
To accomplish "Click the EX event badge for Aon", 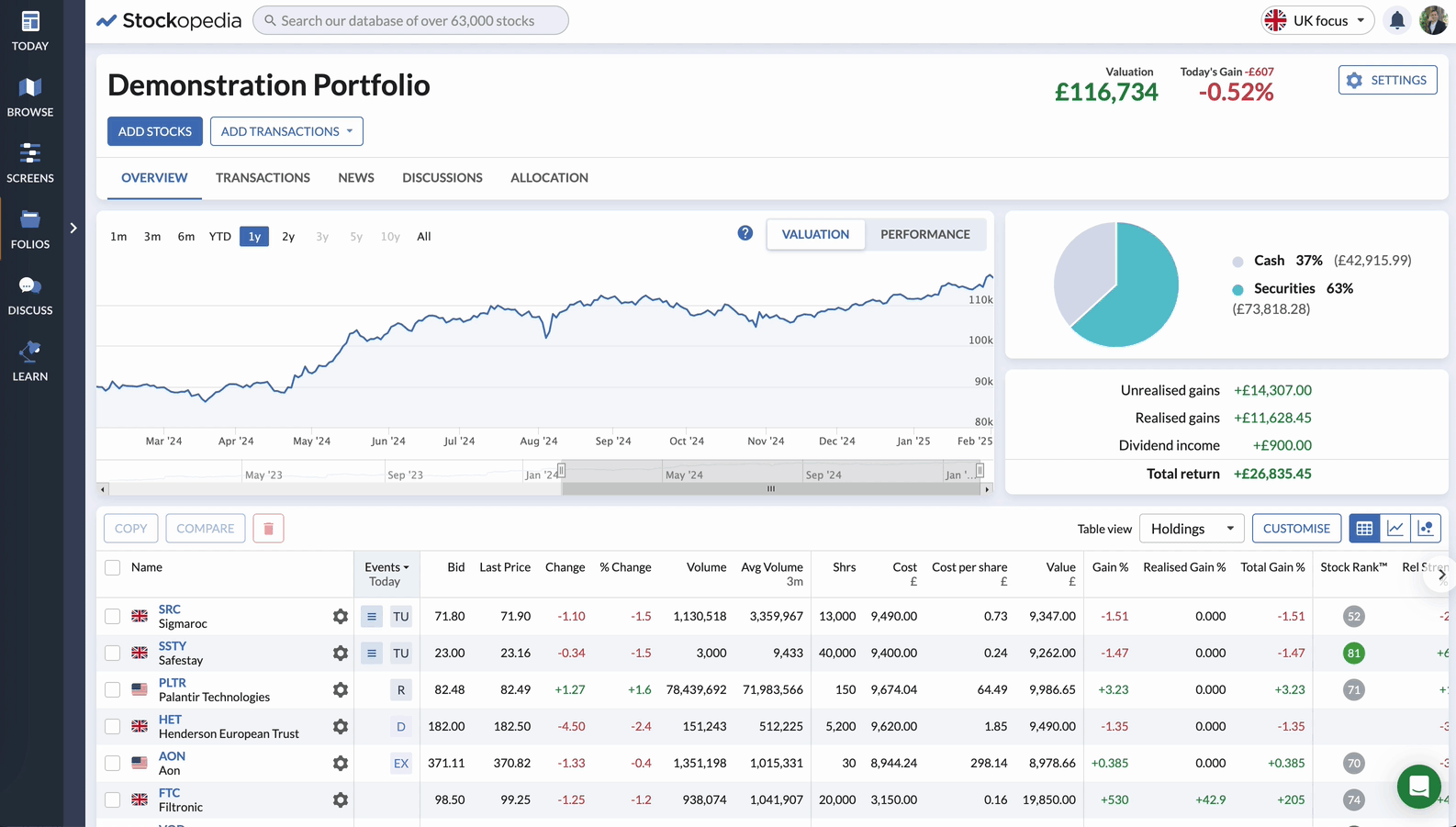I will point(401,763).
